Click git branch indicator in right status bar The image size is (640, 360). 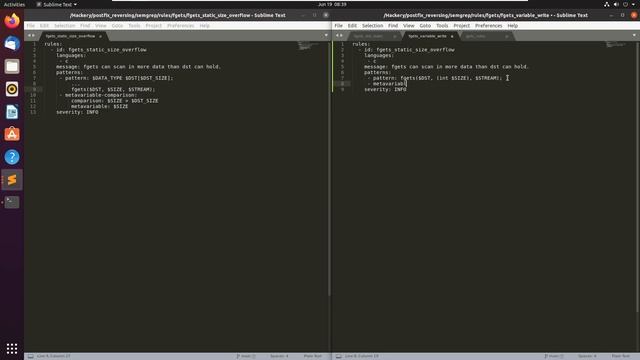click(554, 356)
